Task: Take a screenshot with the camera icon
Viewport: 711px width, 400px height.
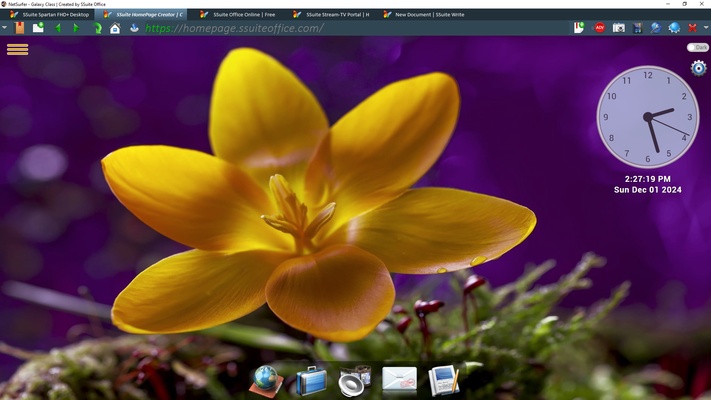Action: 618,28
